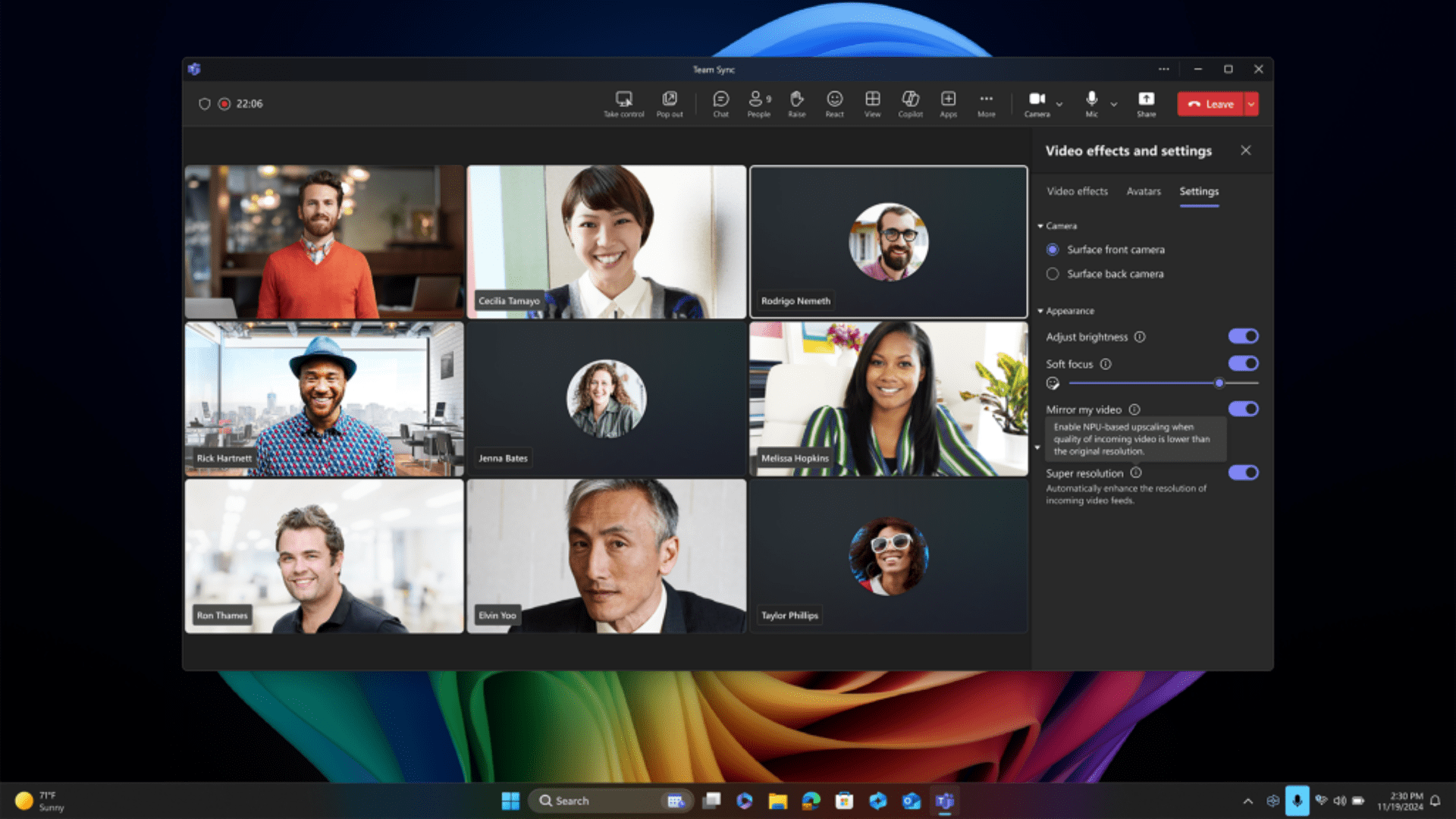Image resolution: width=1456 pixels, height=819 pixels.
Task: Raise your hand in meeting
Action: click(x=796, y=103)
